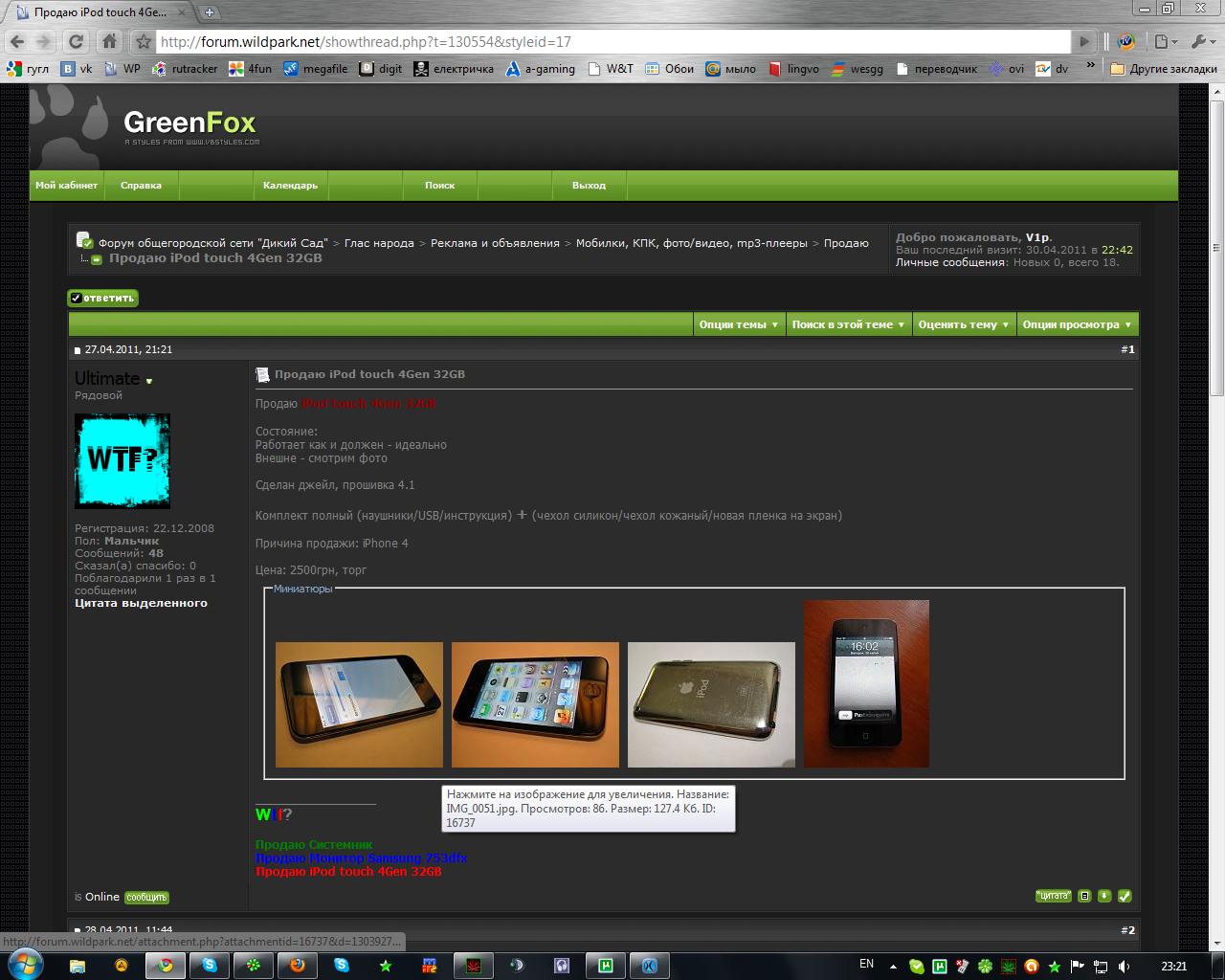
Task: Expand the Оценить тему dropdown
Action: pyautogui.click(x=964, y=324)
